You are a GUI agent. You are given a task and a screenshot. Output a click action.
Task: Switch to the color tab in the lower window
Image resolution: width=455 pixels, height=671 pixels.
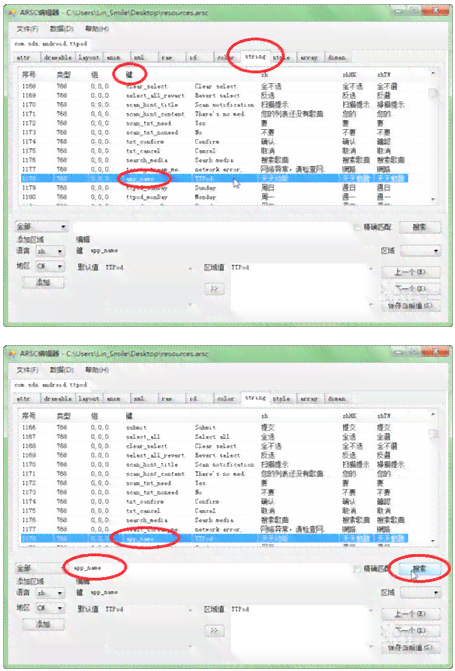coord(226,398)
